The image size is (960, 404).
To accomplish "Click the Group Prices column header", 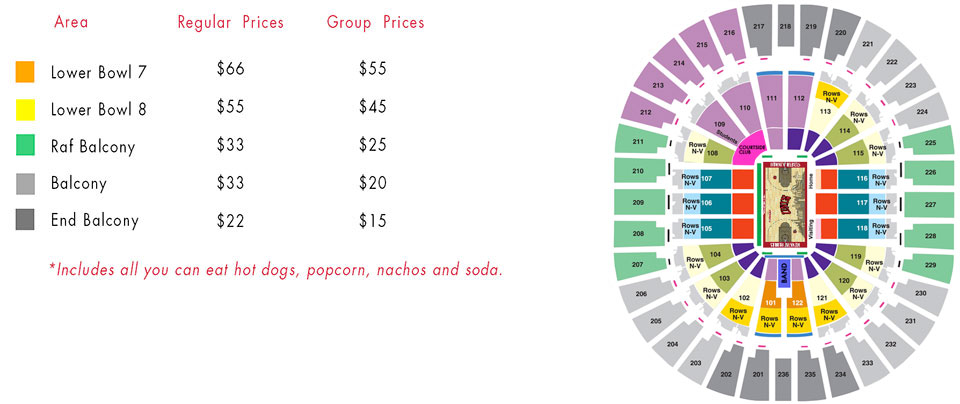I will (375, 23).
